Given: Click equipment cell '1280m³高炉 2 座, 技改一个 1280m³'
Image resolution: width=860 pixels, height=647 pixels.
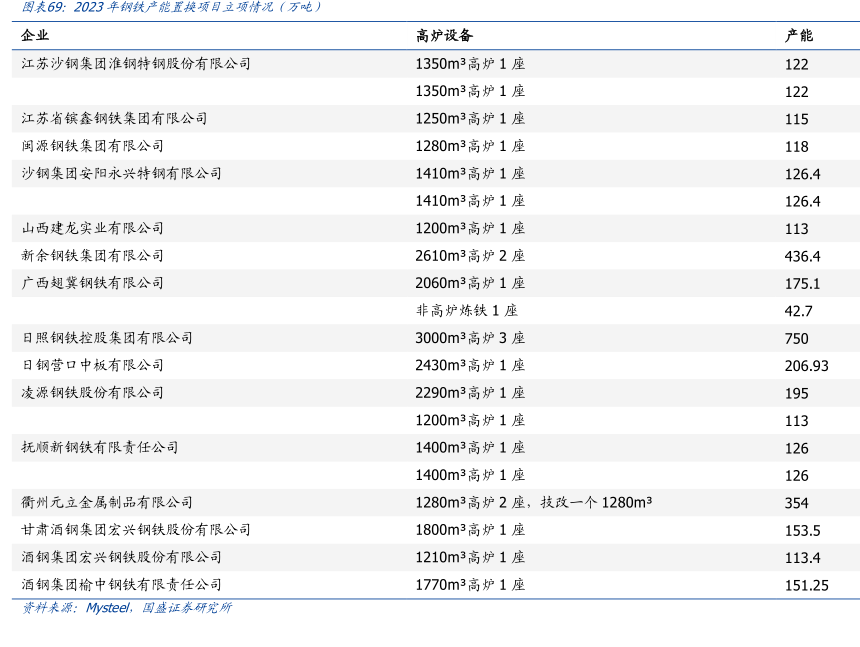Looking at the screenshot, I should (534, 502).
